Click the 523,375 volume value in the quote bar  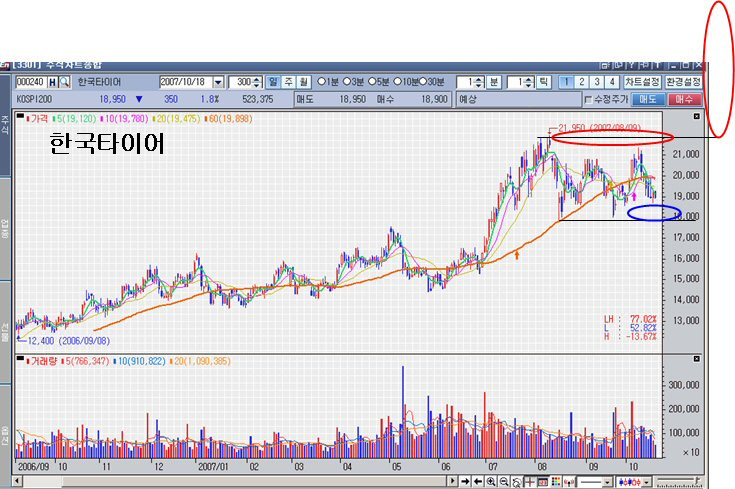point(257,99)
